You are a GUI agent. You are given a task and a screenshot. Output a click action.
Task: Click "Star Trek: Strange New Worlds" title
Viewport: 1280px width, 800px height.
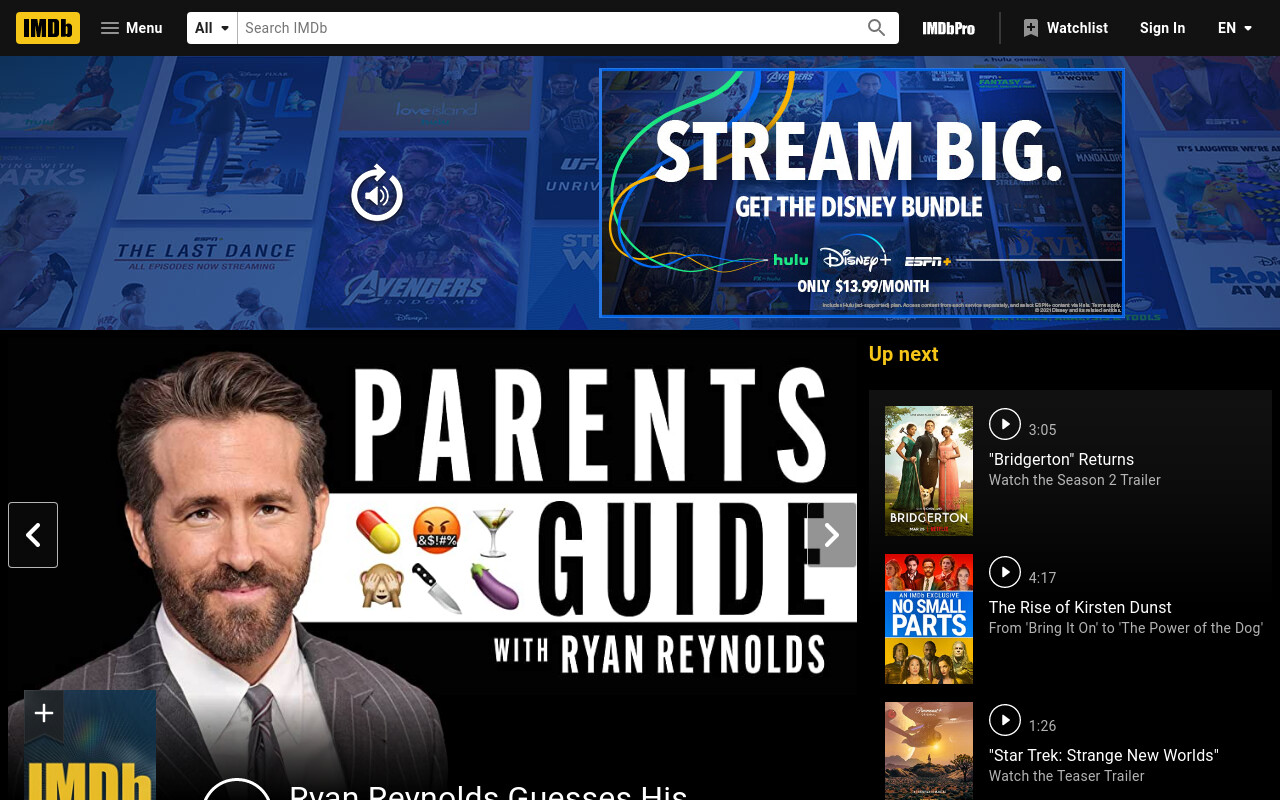tap(1104, 756)
